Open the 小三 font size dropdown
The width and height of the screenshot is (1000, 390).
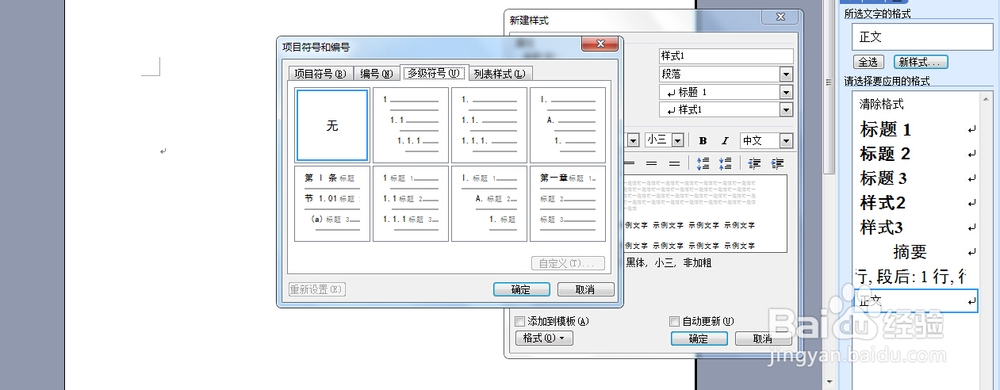[x=677, y=140]
